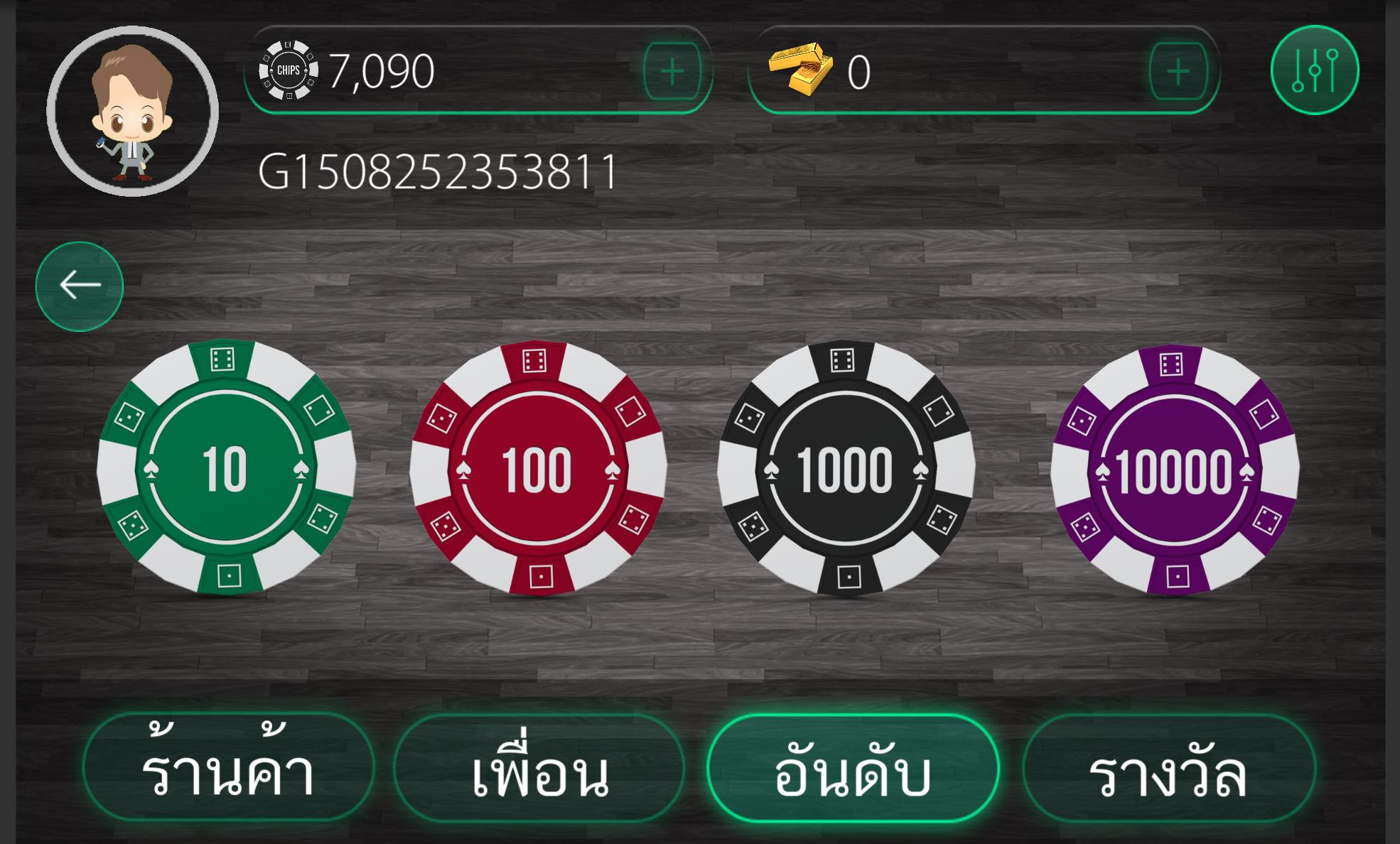The width and height of the screenshot is (1400, 844).
Task: Click the gold balance showing 0
Action: point(858,72)
